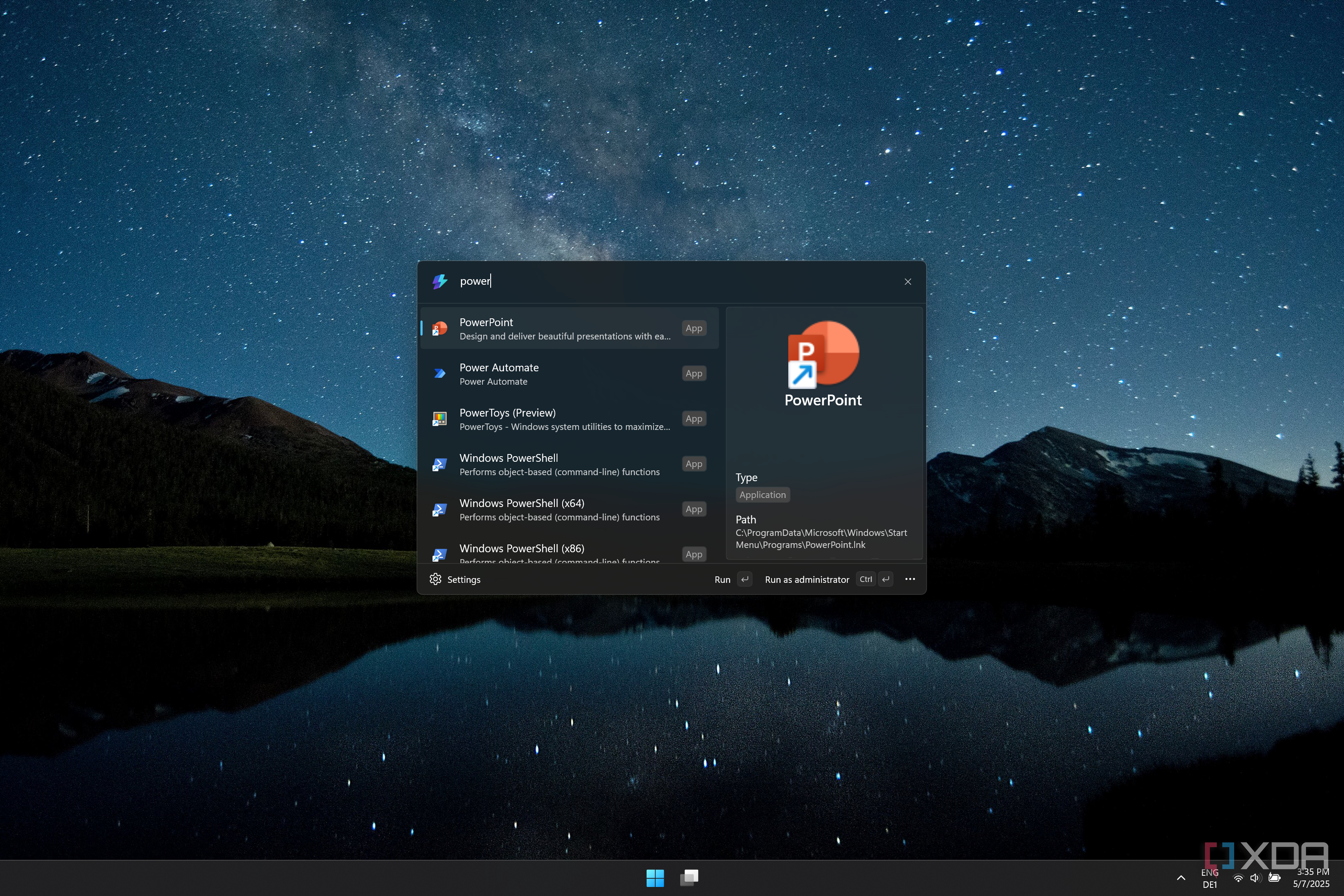Click the volume speaker icon in the tray

[x=1255, y=878]
